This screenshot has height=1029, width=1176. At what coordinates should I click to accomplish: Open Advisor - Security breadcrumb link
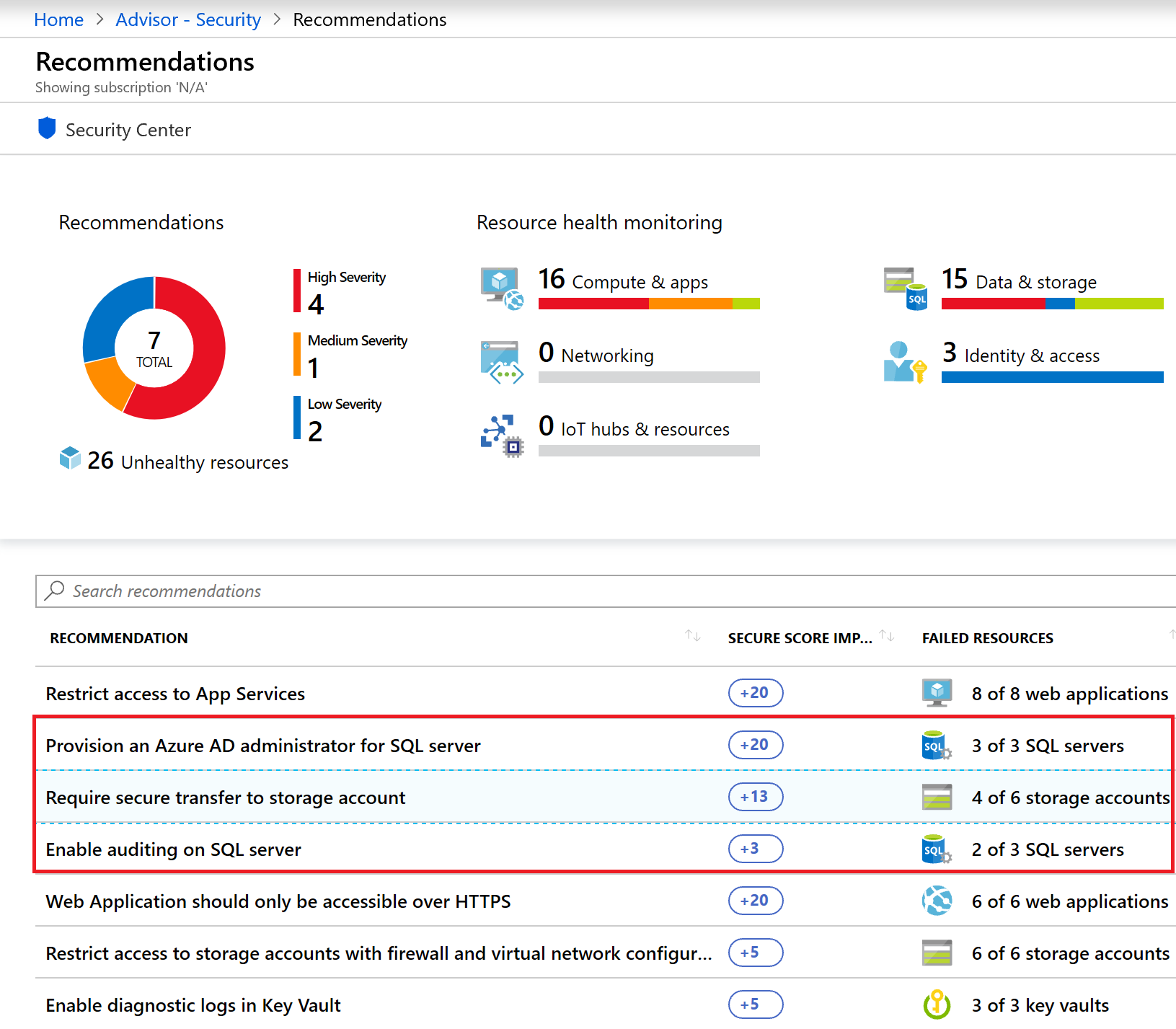(x=188, y=19)
